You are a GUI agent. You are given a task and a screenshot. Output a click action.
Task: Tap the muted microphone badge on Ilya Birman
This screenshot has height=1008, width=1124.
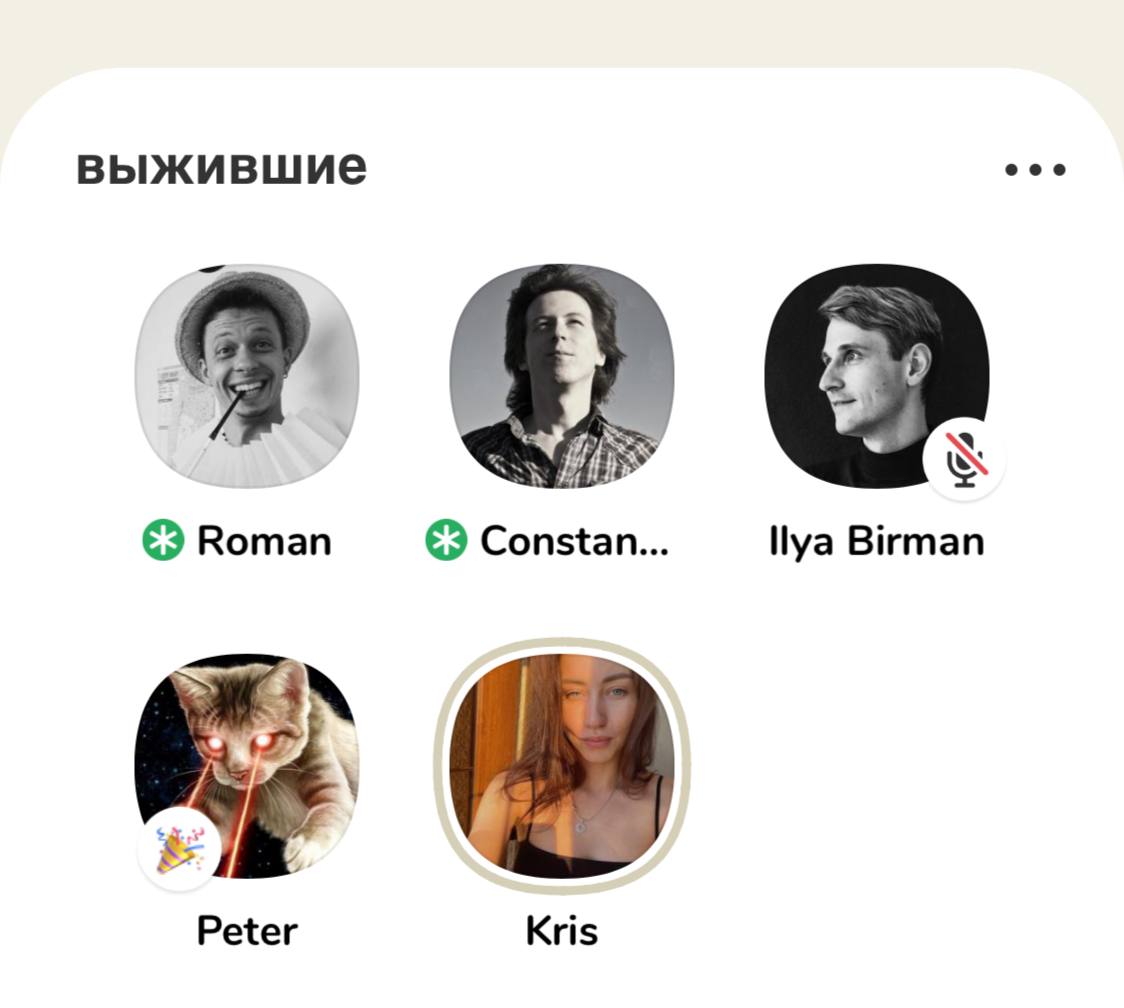pyautogui.click(x=964, y=459)
